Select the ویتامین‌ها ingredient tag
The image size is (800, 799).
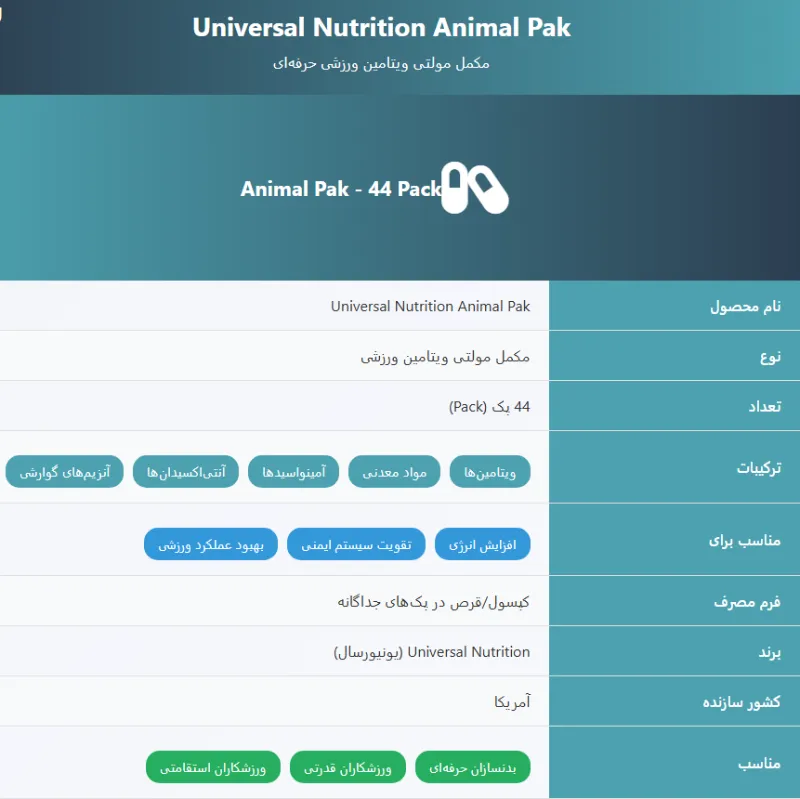(490, 472)
